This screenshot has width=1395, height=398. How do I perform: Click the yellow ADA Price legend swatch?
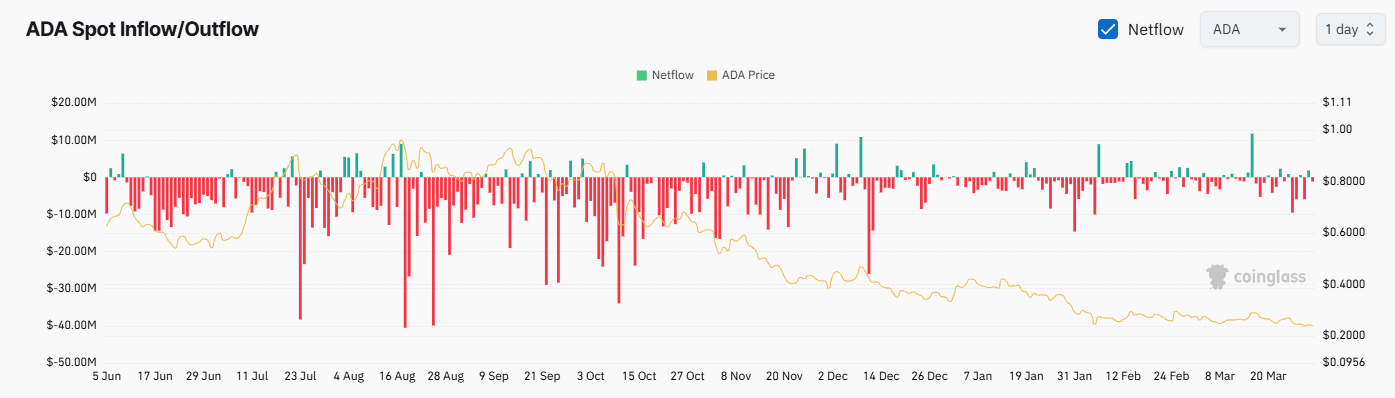tap(712, 75)
